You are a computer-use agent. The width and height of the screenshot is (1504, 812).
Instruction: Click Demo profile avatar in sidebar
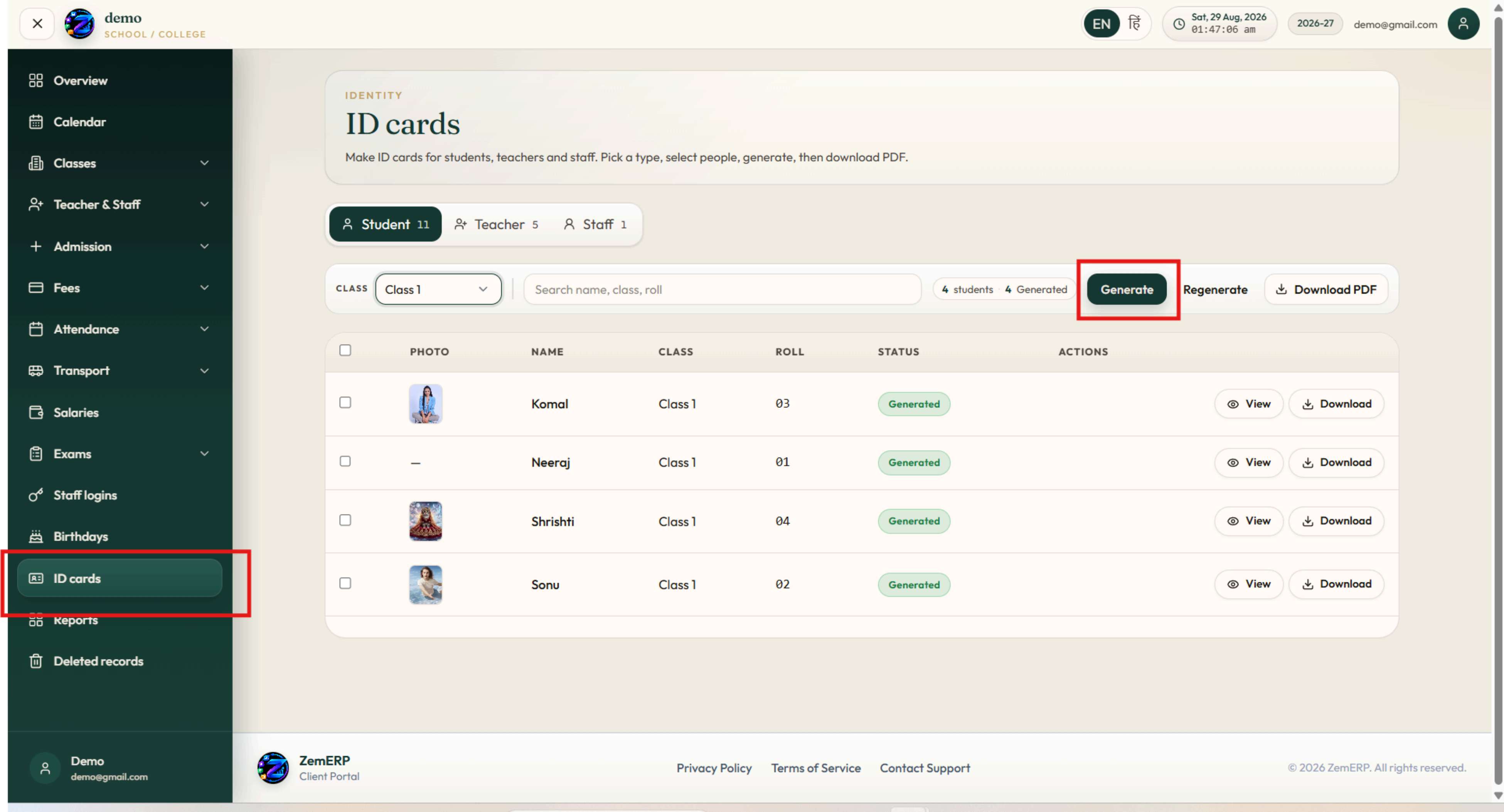click(45, 768)
